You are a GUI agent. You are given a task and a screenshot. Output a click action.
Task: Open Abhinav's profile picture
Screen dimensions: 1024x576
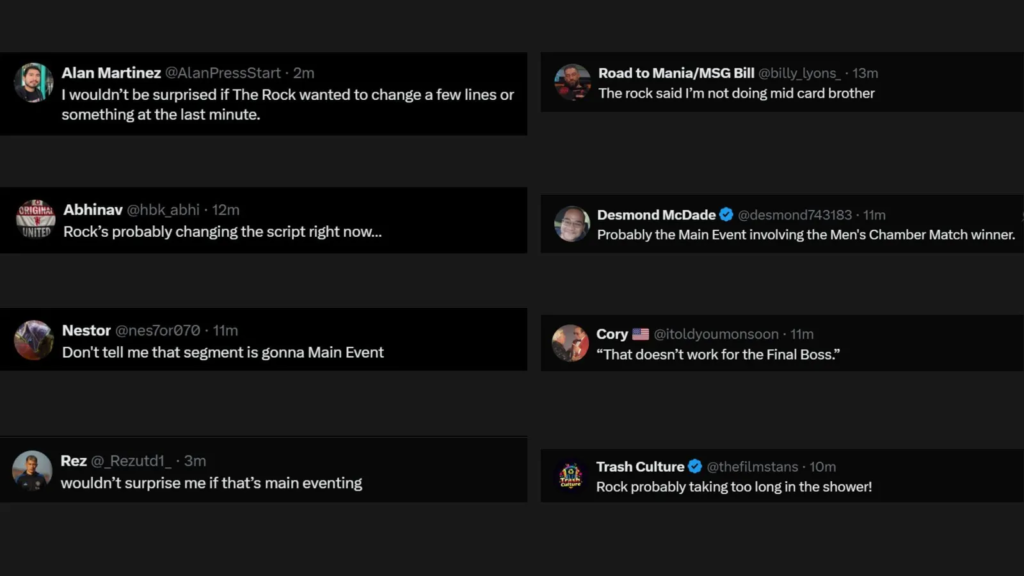point(35,219)
